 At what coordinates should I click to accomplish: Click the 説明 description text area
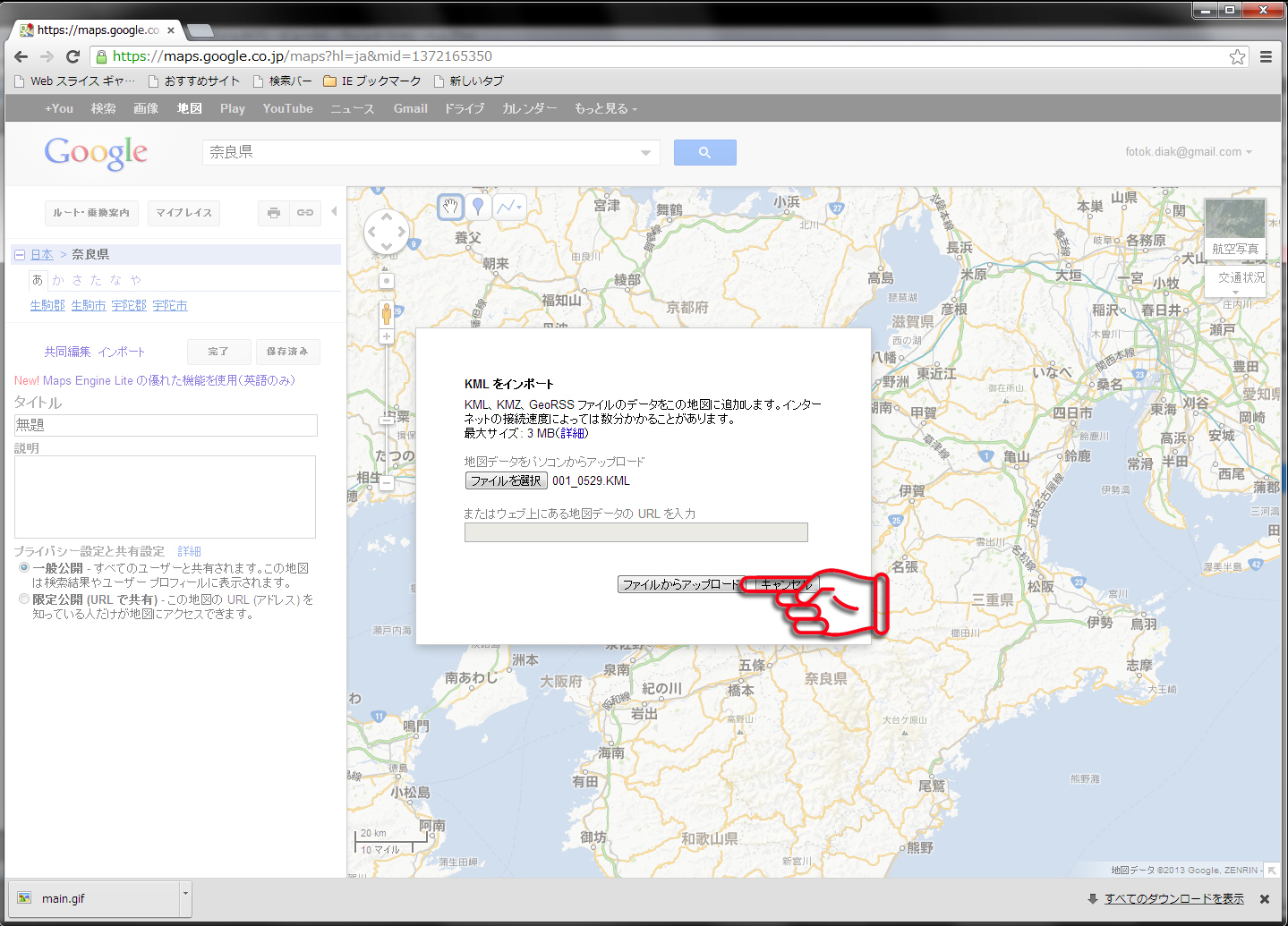165,497
